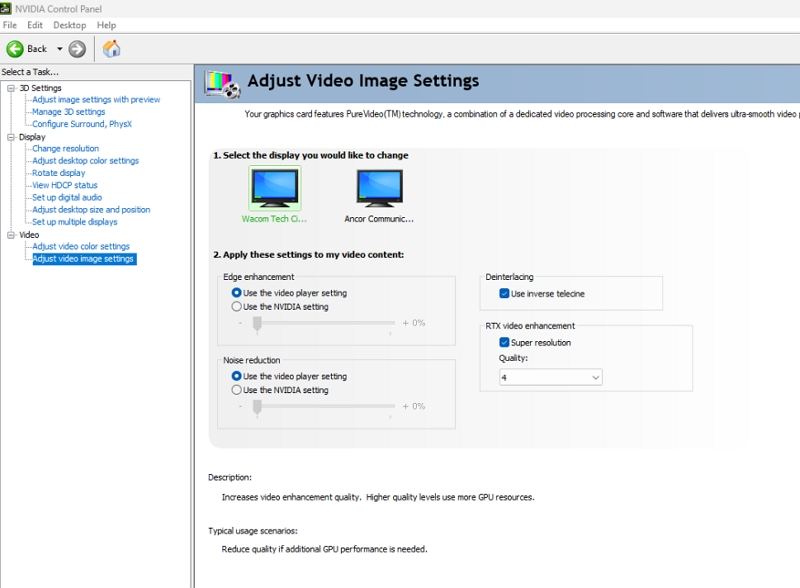Click the 'Quality:' label text
This screenshot has height=588, width=800.
pos(513,358)
